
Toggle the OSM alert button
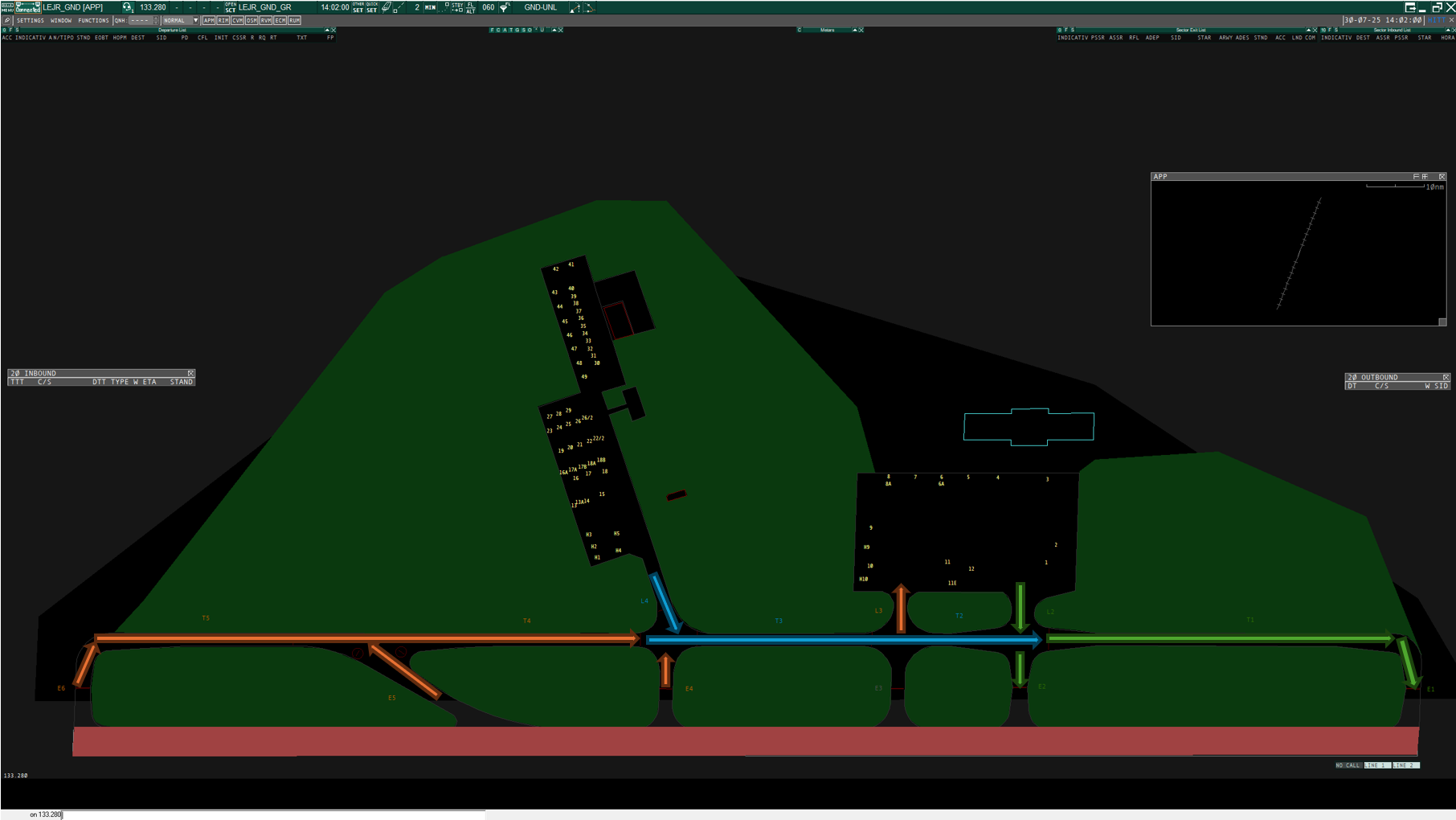252,20
